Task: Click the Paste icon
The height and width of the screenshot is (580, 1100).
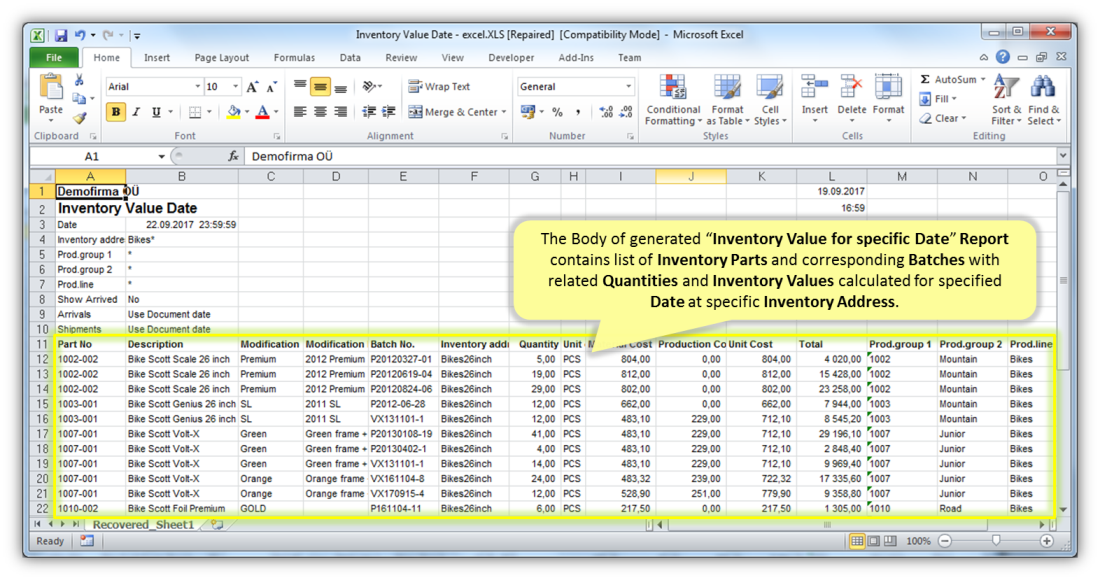Action: 51,88
